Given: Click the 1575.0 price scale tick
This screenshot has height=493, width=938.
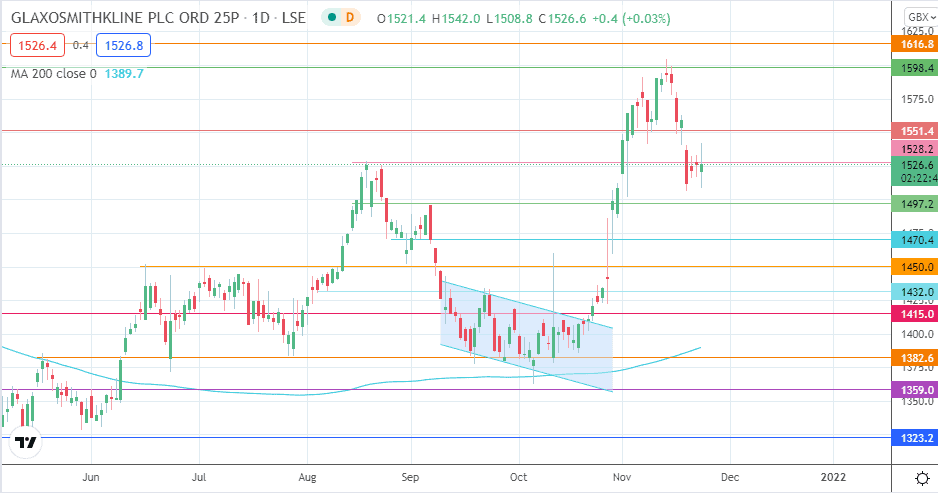Looking at the screenshot, I should [917, 99].
